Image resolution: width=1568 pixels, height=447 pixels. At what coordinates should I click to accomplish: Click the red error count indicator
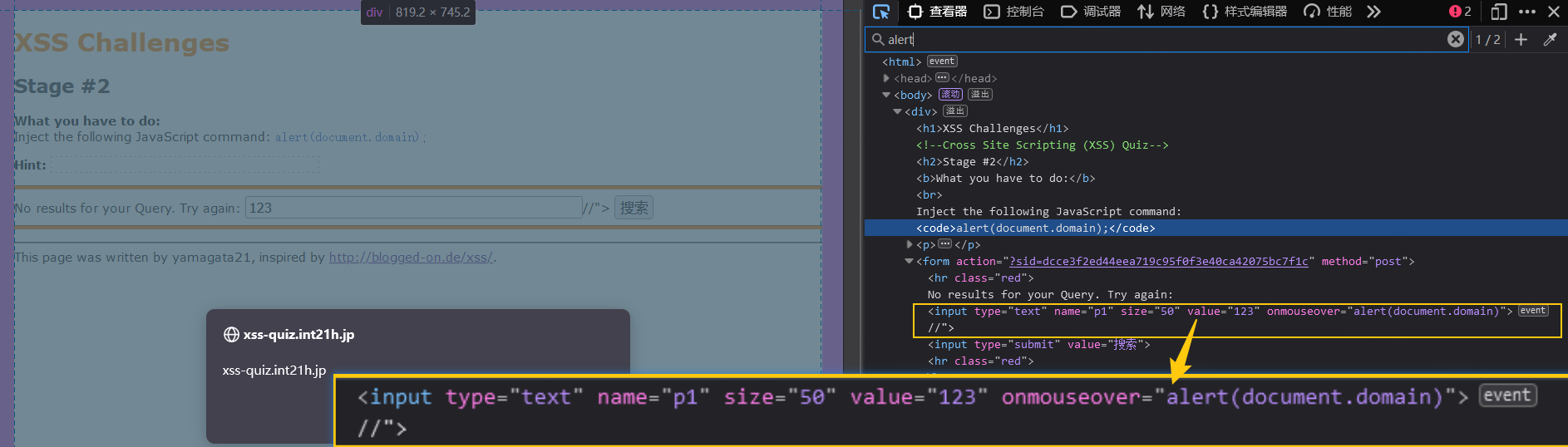click(1460, 12)
